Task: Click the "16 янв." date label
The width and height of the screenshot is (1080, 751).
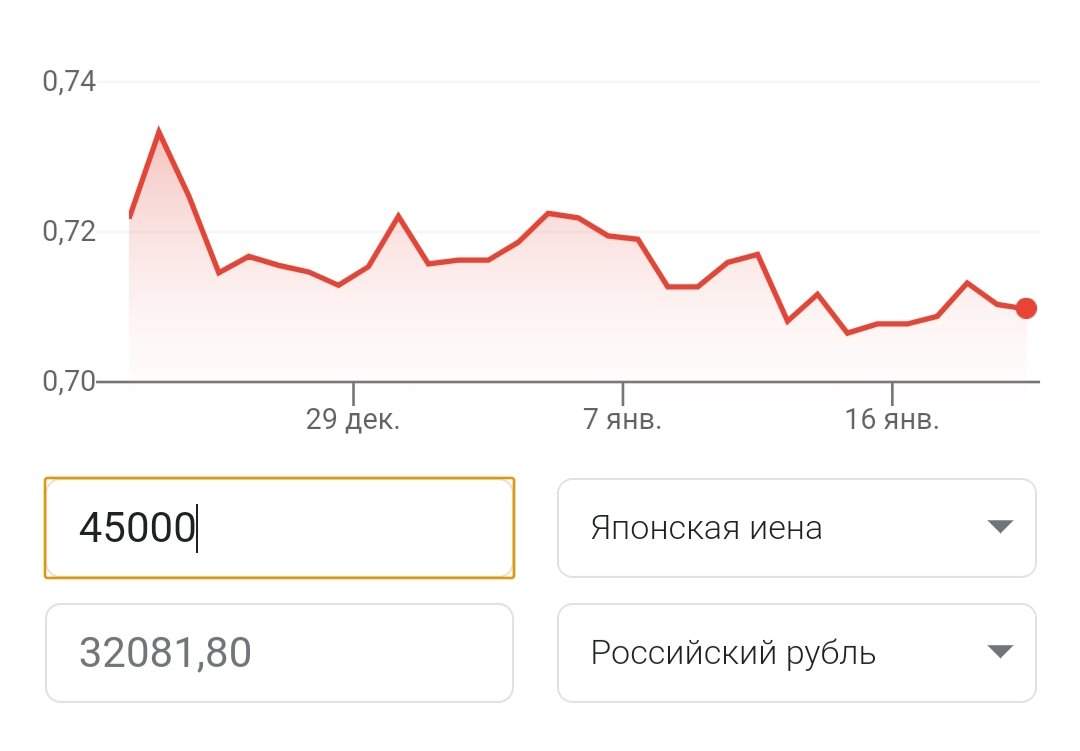Action: click(x=892, y=419)
